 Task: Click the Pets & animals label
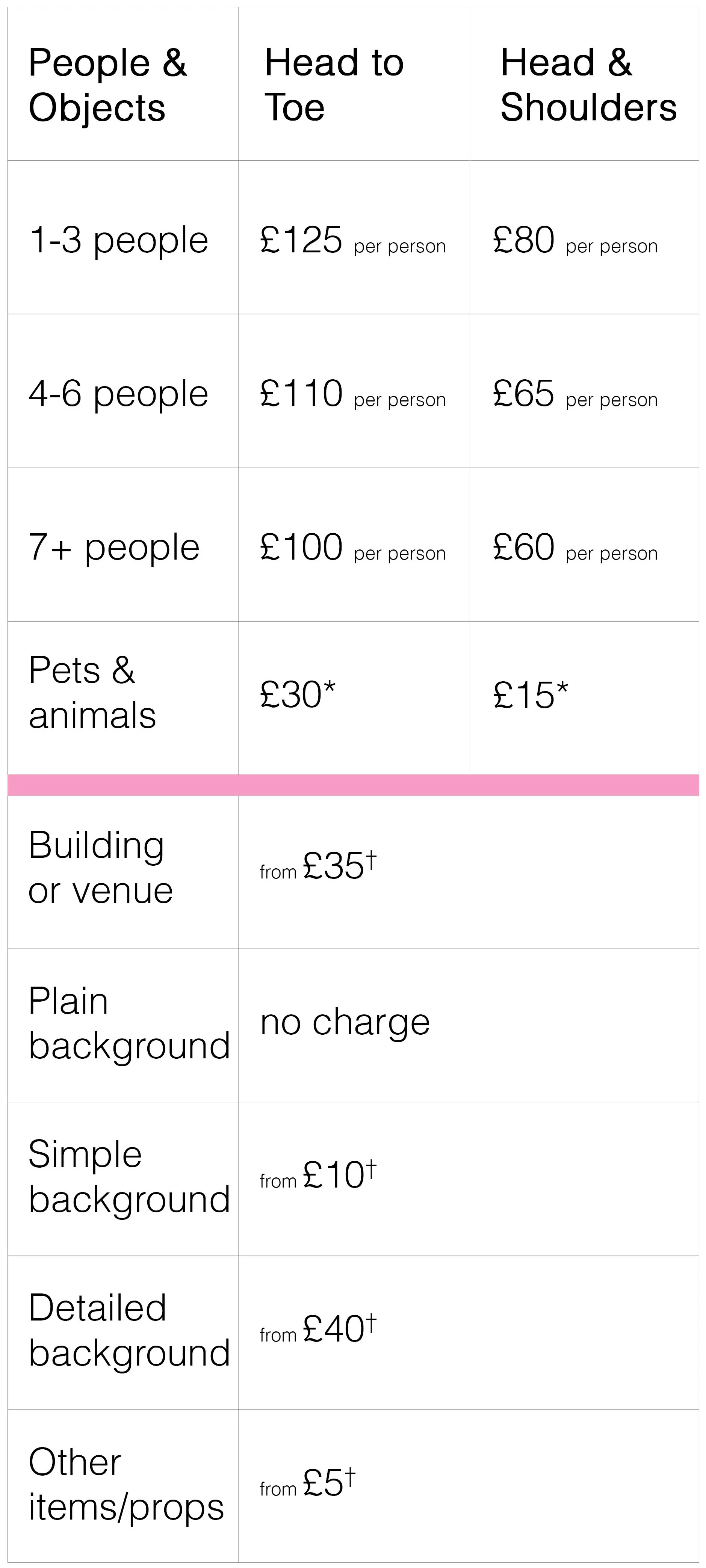coord(92,693)
